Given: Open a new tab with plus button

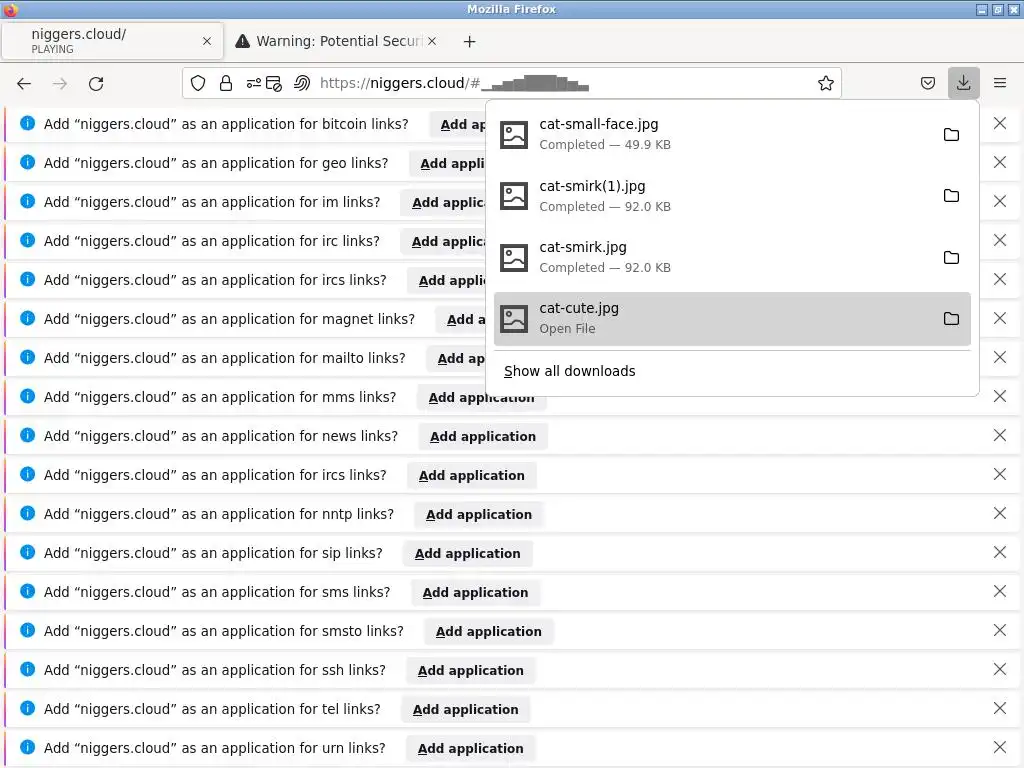Looking at the screenshot, I should (x=470, y=41).
